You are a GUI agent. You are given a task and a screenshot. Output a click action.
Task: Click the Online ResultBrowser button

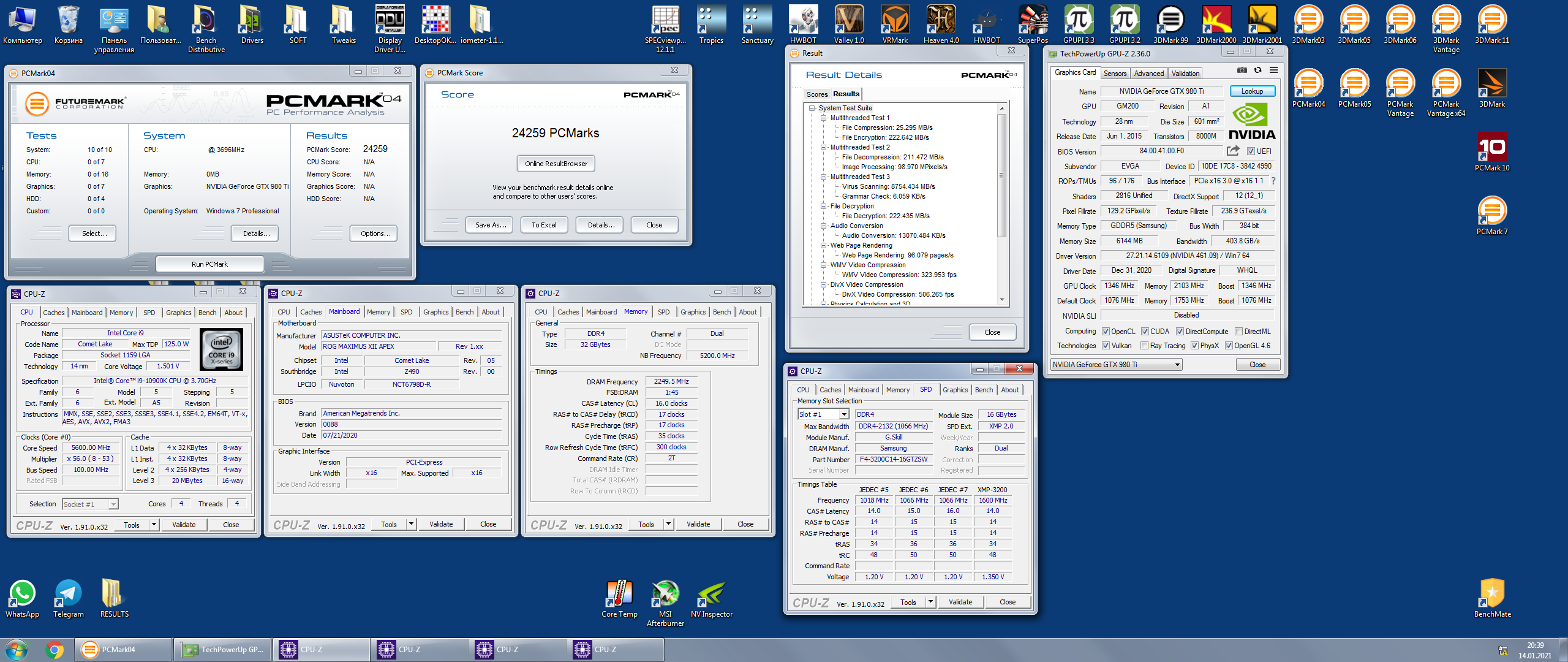[x=556, y=164]
